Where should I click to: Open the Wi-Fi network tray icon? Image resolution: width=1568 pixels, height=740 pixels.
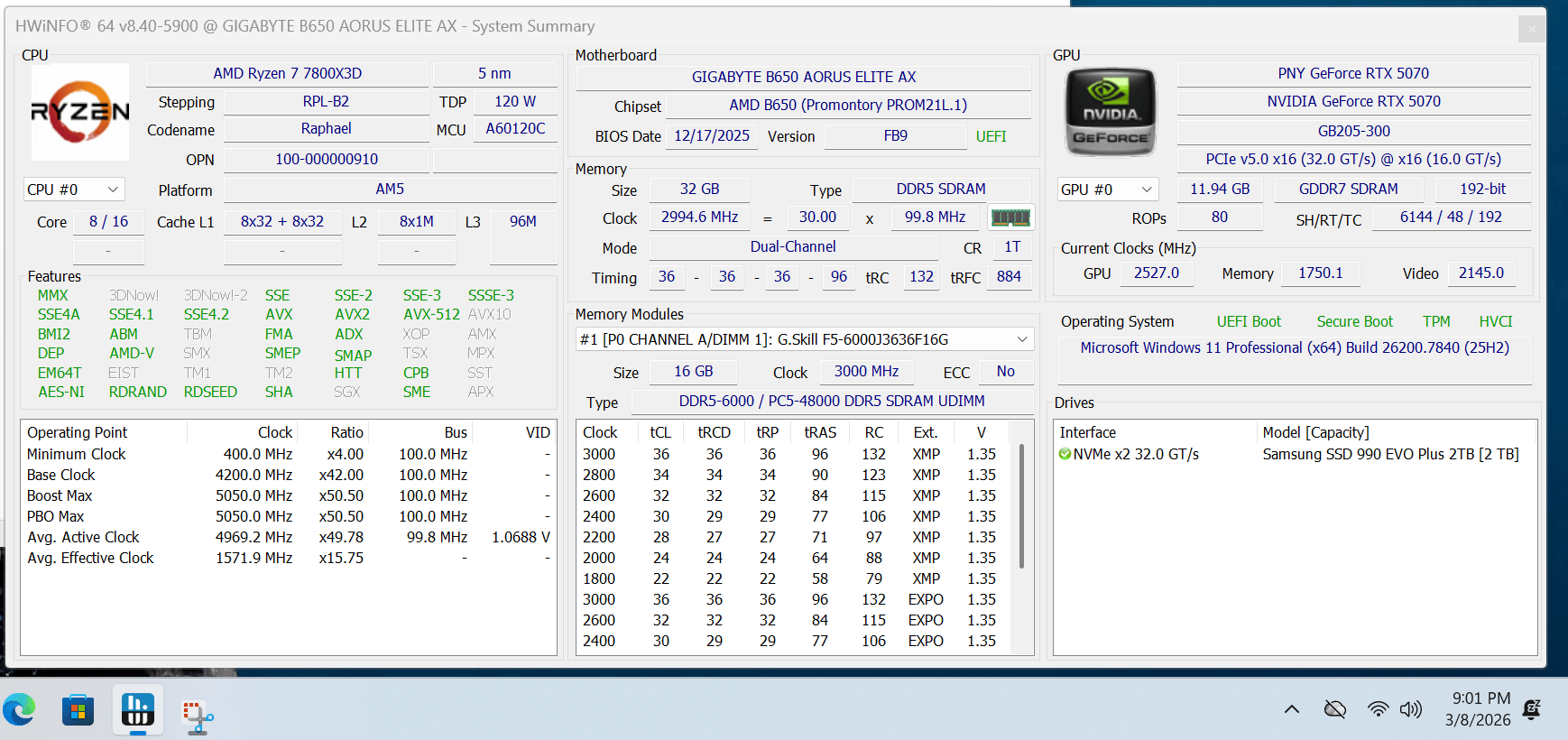tap(1378, 709)
